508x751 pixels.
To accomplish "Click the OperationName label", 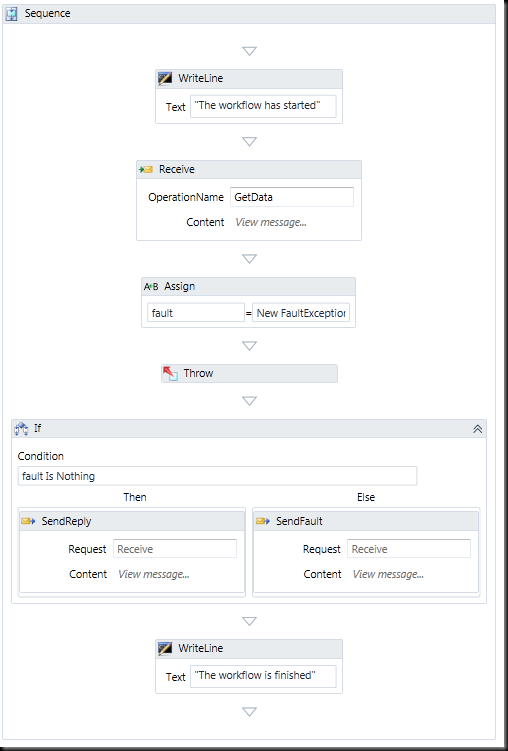I will [x=186, y=197].
